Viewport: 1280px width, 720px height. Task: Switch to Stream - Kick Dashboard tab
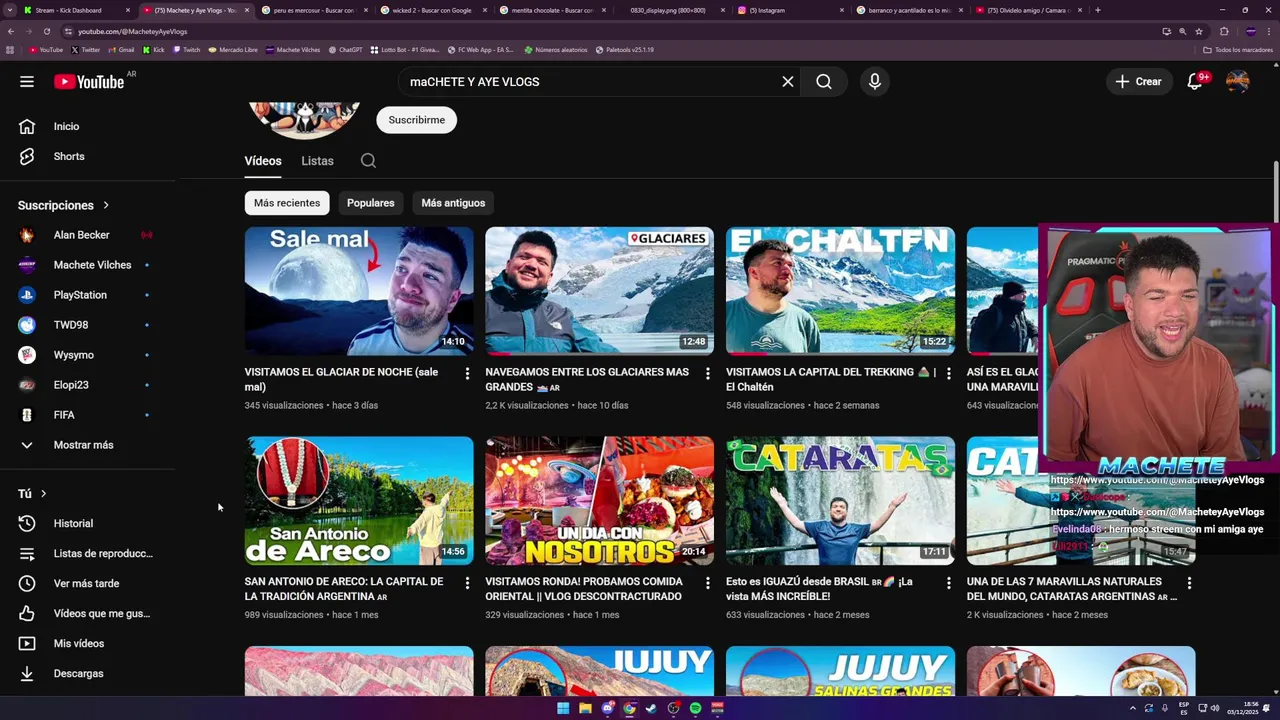[78, 10]
